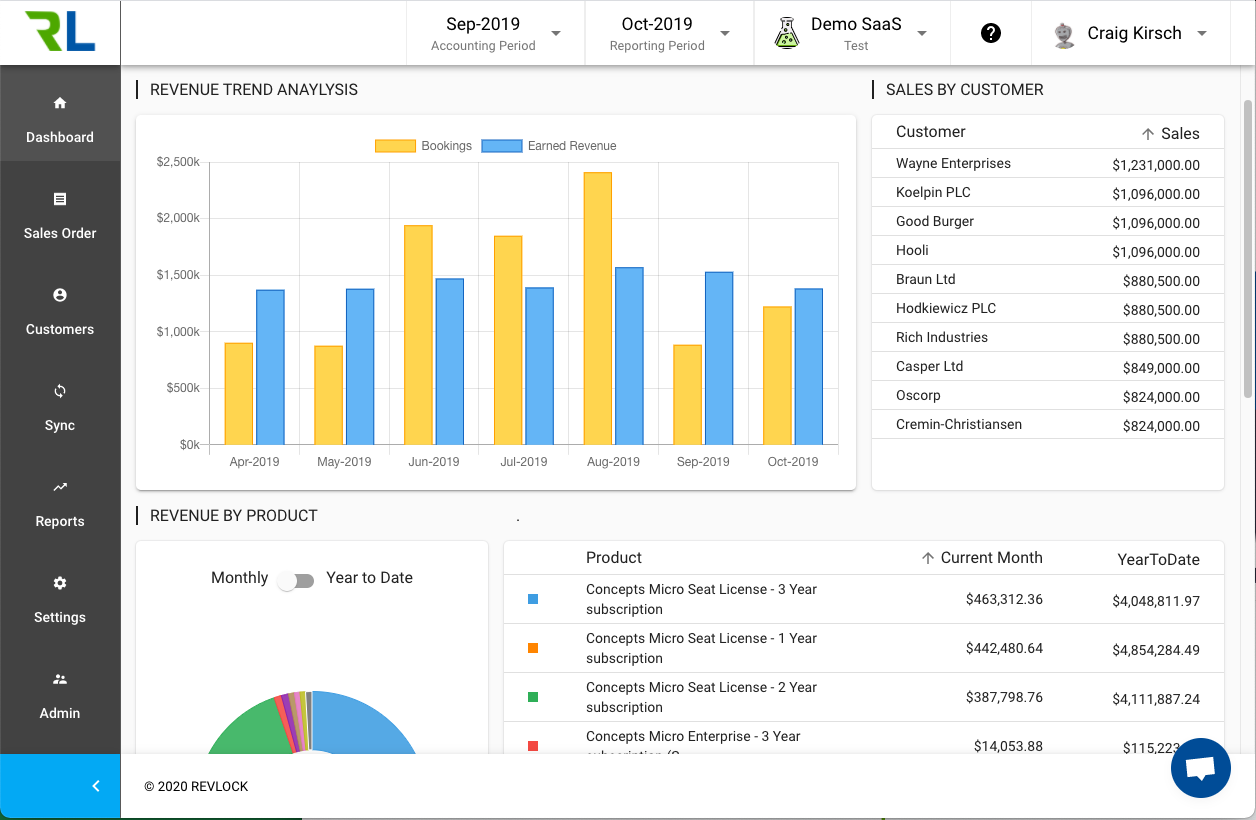Open the Craig Kirsch user menu arrow
Screen dimensions: 1256x820
click(x=1202, y=33)
